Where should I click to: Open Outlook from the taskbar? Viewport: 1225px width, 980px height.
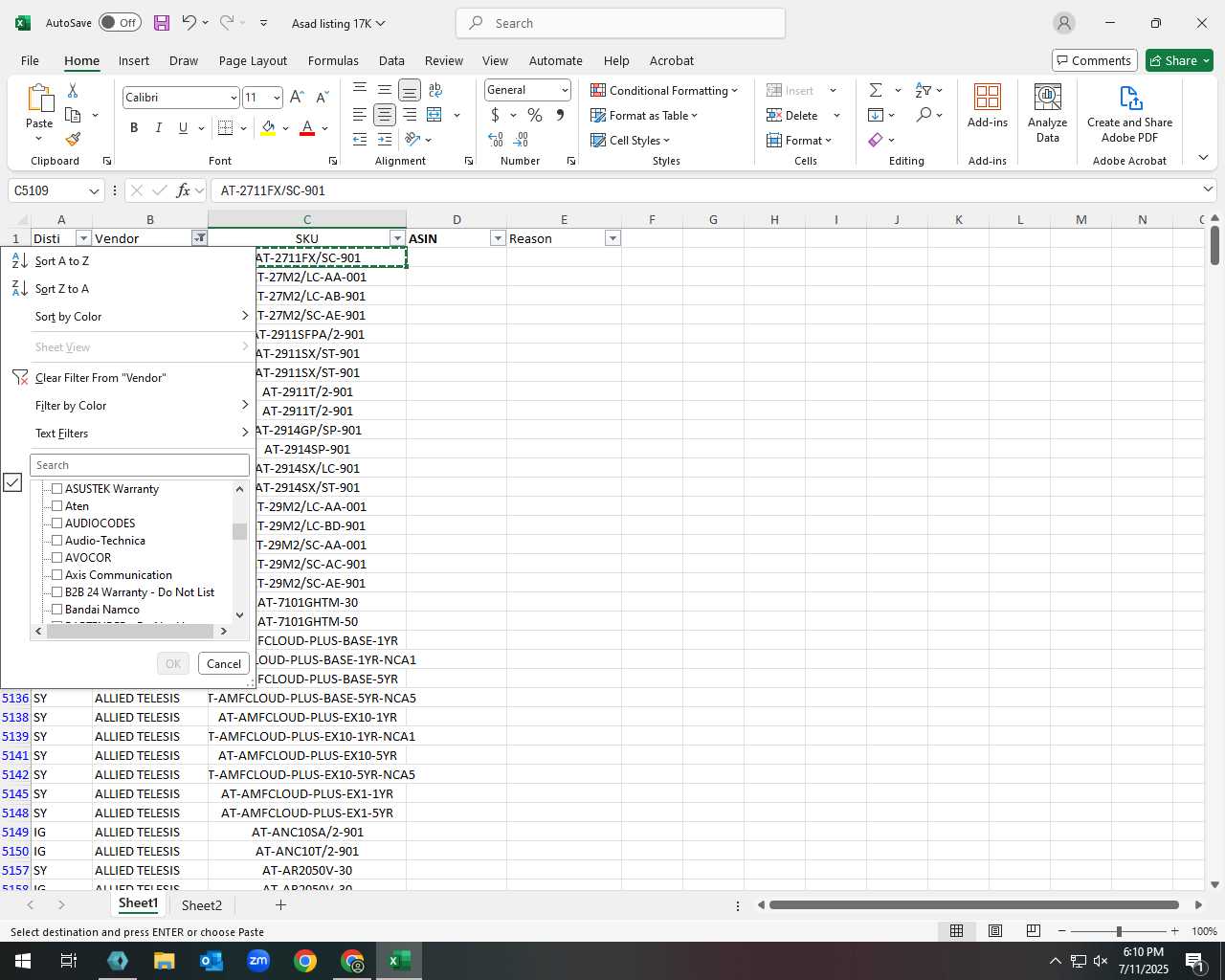tap(212, 961)
